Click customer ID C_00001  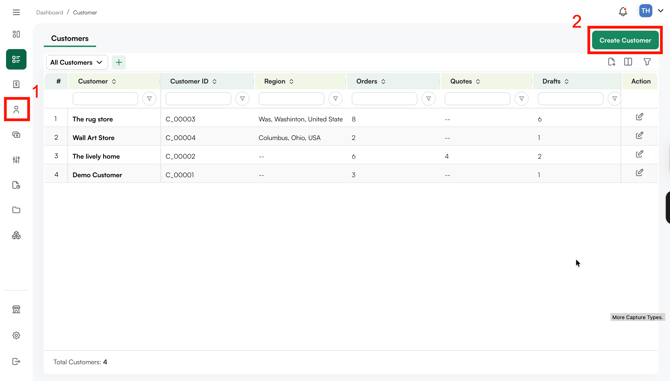[180, 175]
